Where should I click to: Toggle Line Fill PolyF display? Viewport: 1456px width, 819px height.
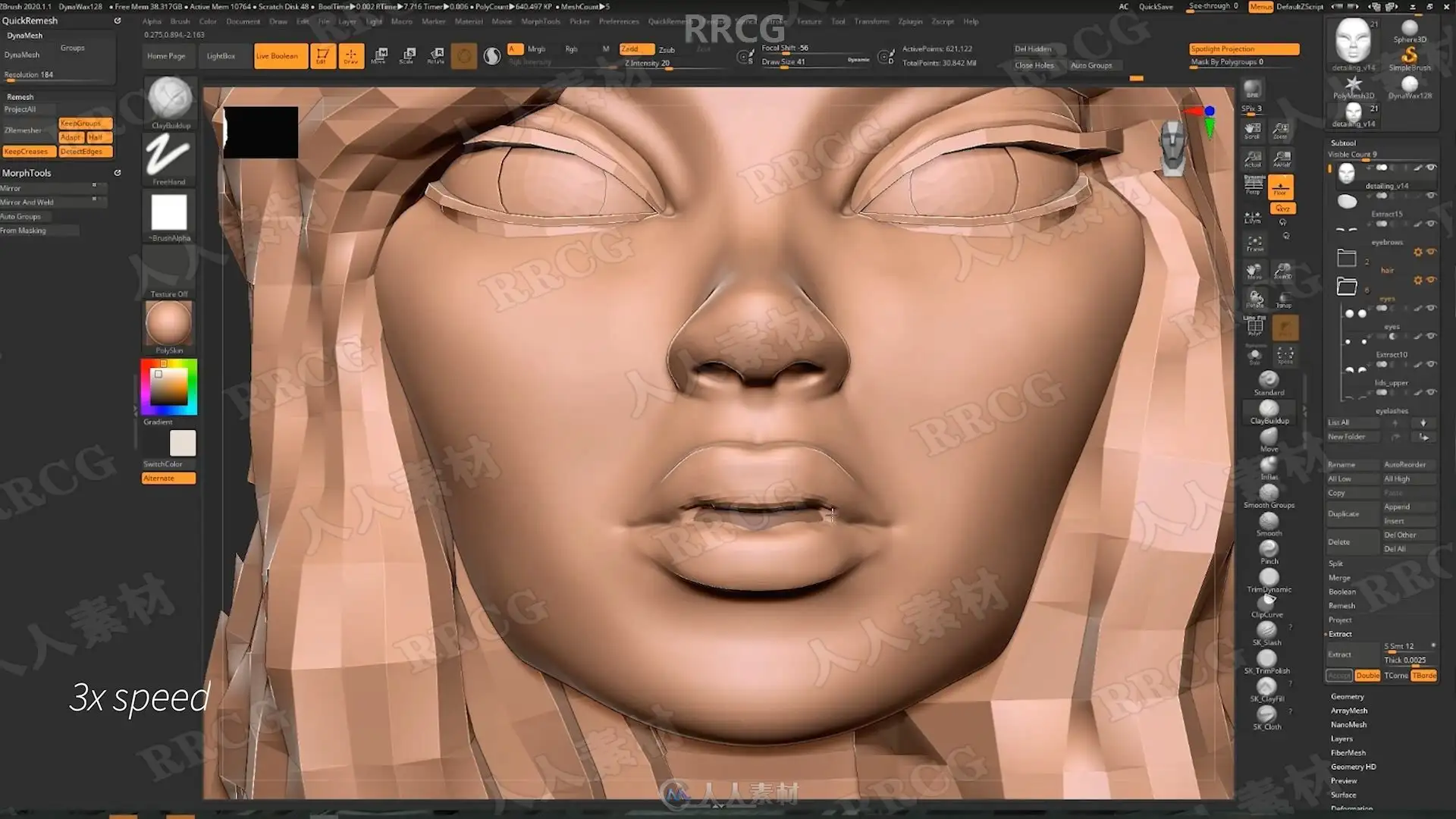pos(1254,326)
